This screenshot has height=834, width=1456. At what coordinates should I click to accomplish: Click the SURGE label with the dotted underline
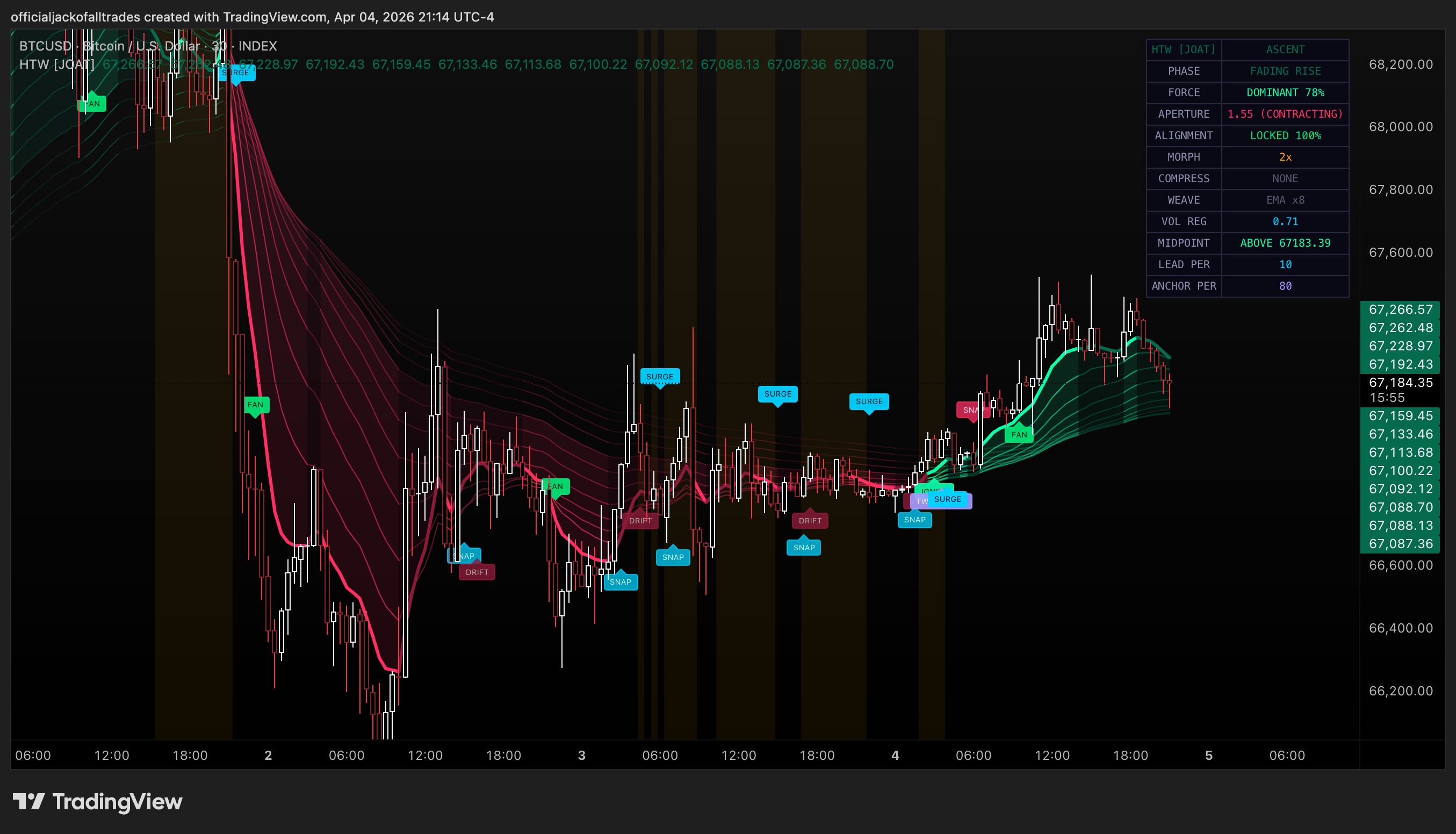tap(660, 377)
